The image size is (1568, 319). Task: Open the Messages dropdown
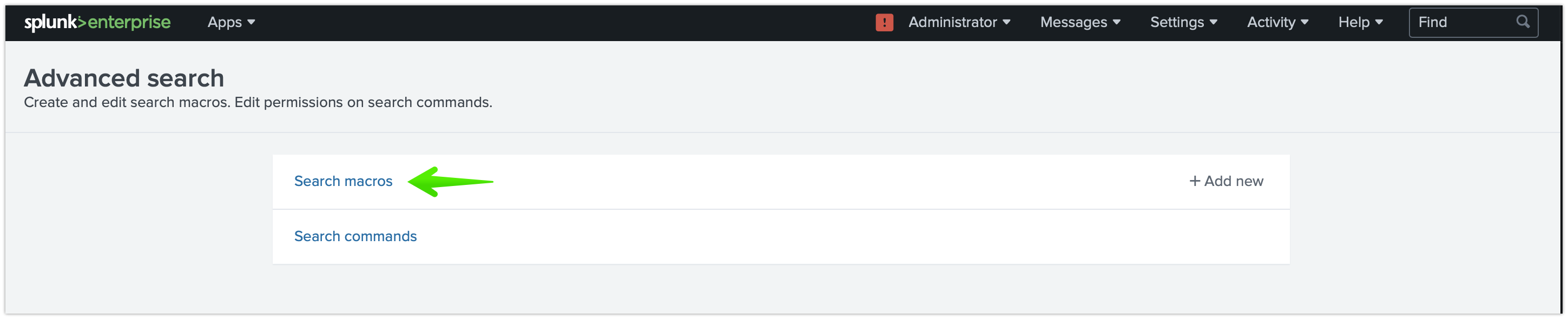(x=1080, y=23)
